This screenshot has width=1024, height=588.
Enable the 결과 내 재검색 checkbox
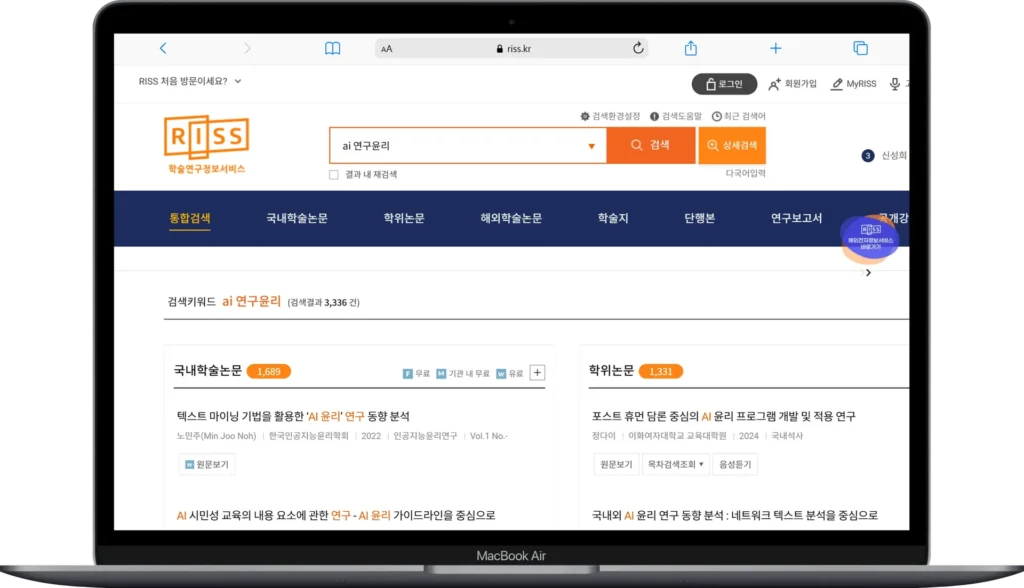(x=334, y=174)
